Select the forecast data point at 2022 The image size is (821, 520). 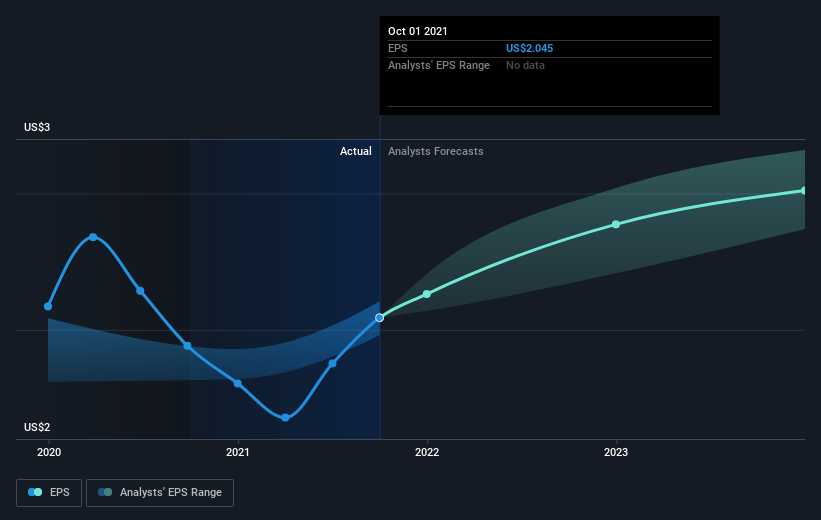click(427, 294)
